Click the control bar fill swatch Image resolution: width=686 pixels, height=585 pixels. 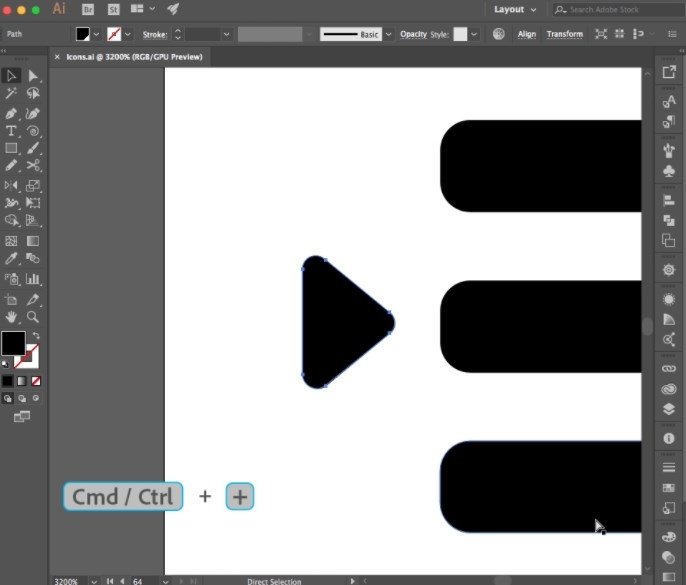pos(83,34)
